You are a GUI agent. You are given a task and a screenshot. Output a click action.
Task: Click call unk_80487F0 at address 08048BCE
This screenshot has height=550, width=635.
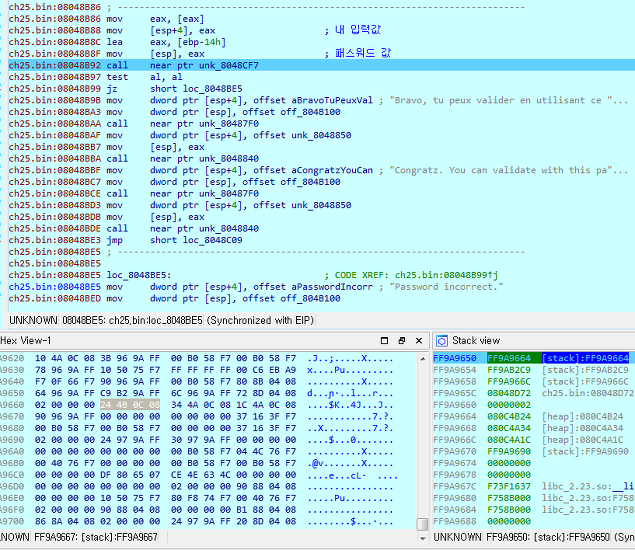click(182, 194)
